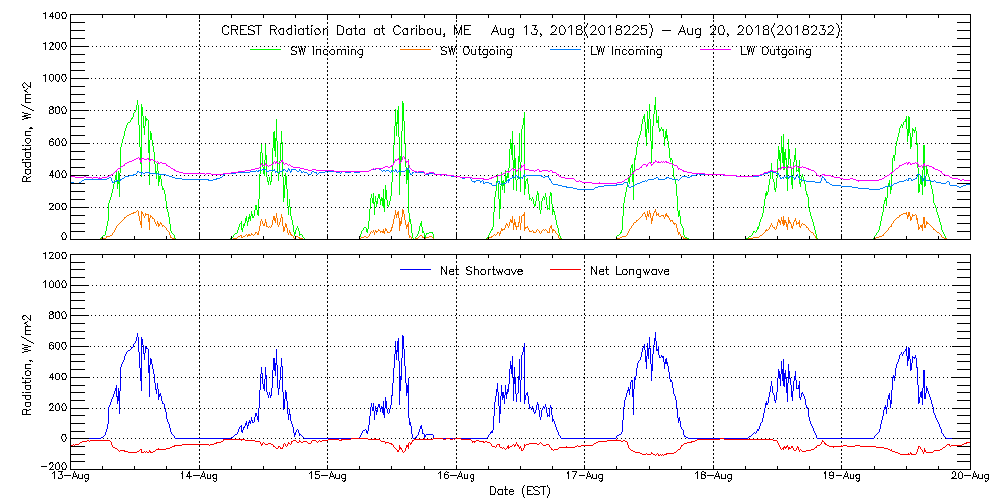The height and width of the screenshot is (500, 1000).
Task: Select the 20-Aug tick label
Action: click(969, 476)
